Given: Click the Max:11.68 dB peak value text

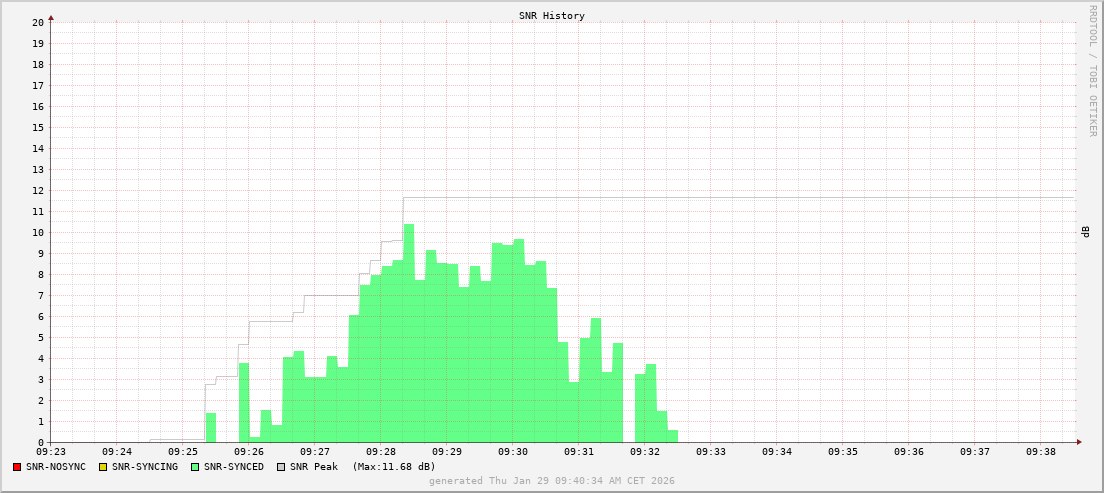Looking at the screenshot, I should click(x=394, y=467).
